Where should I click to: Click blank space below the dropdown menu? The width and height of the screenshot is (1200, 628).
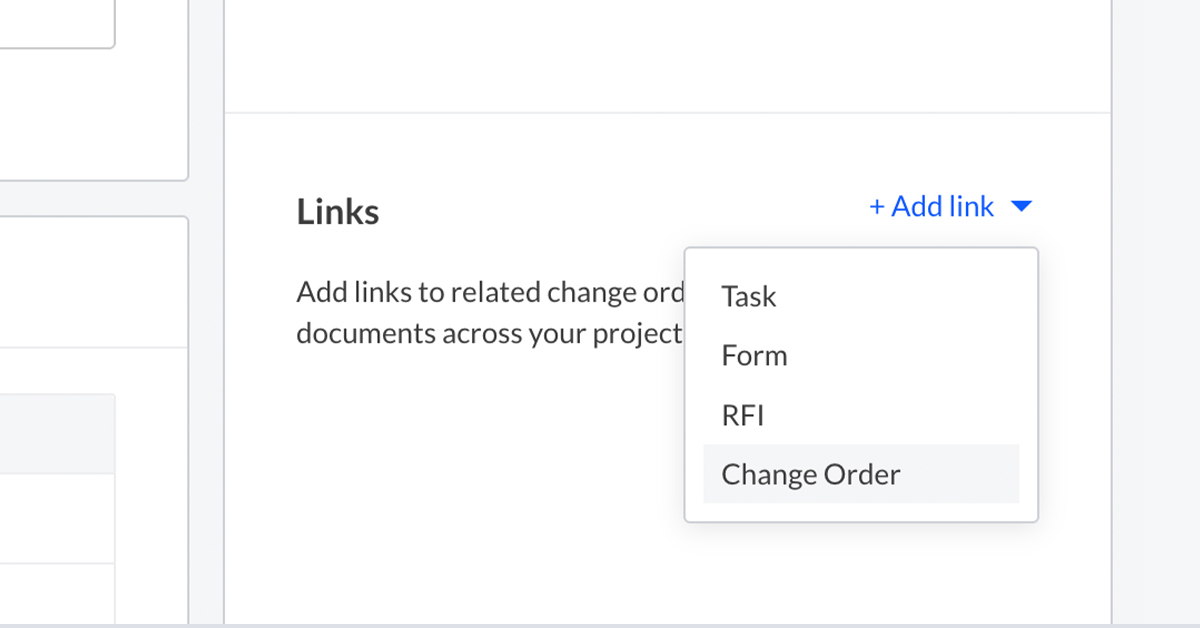click(860, 575)
